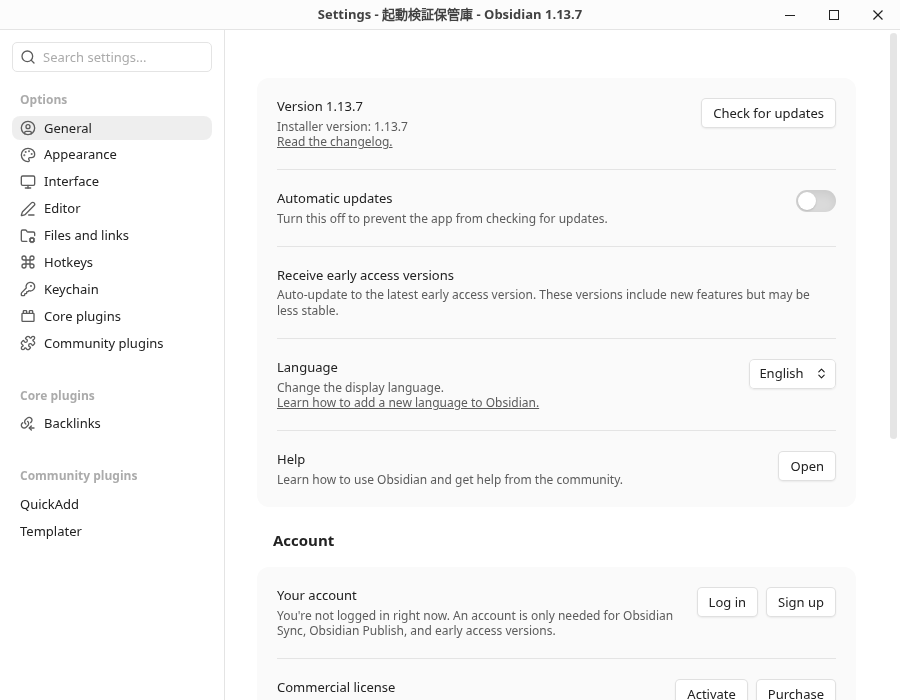Click the Community plugins sidebar section heading
900x700 pixels.
(79, 476)
